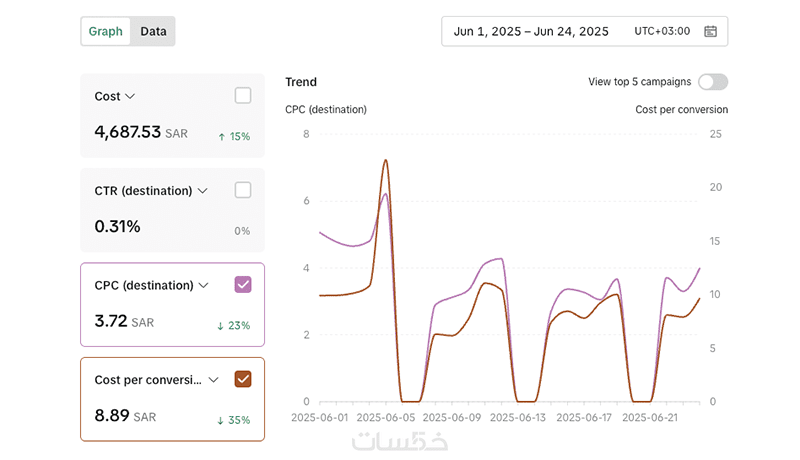Switch to the Graph tab
Screen dimensions: 800x460
click(x=106, y=31)
